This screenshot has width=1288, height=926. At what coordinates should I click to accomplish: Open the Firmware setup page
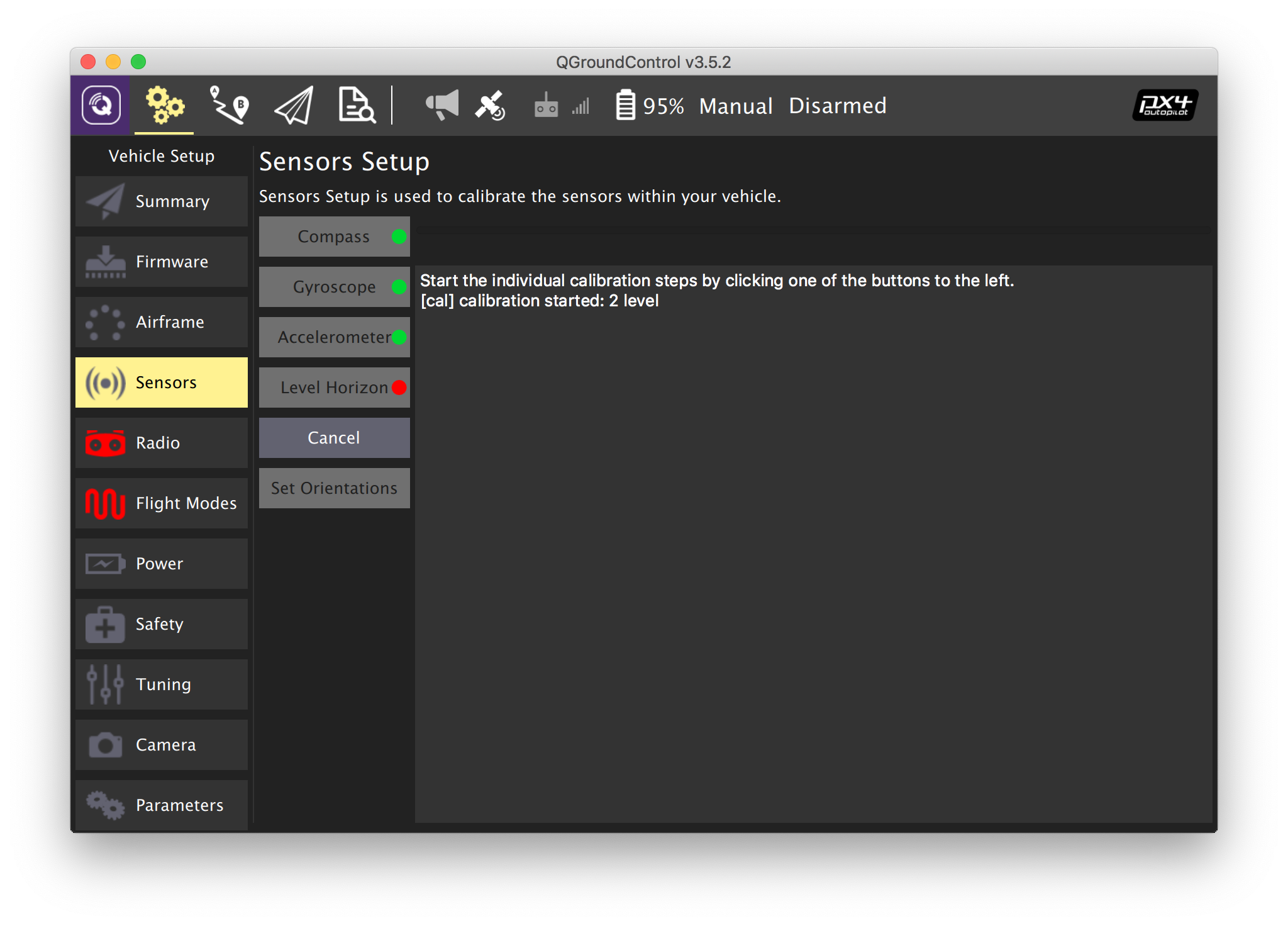[x=162, y=262]
